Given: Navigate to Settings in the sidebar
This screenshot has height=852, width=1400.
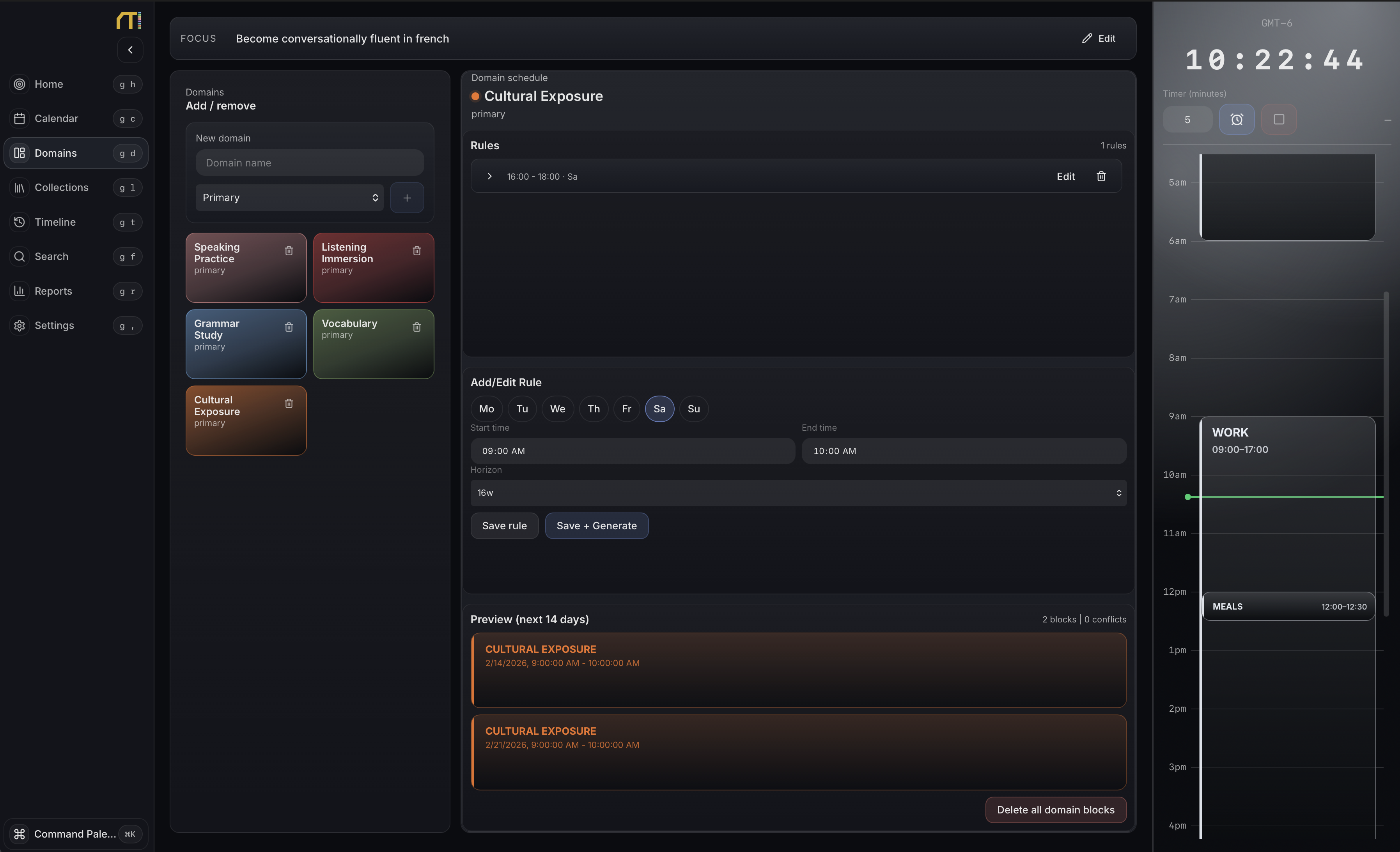Looking at the screenshot, I should [19, 325].
